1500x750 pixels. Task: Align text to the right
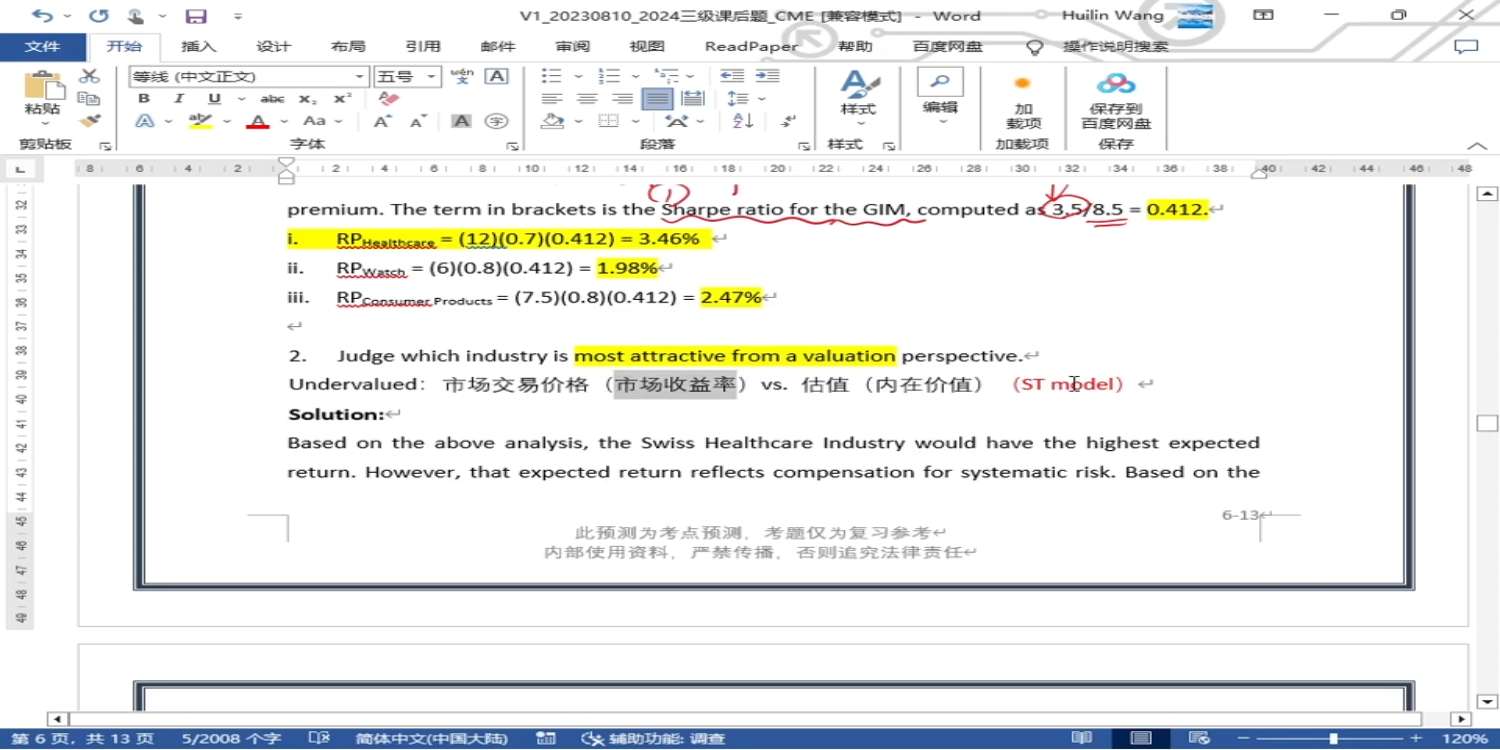tap(622, 99)
